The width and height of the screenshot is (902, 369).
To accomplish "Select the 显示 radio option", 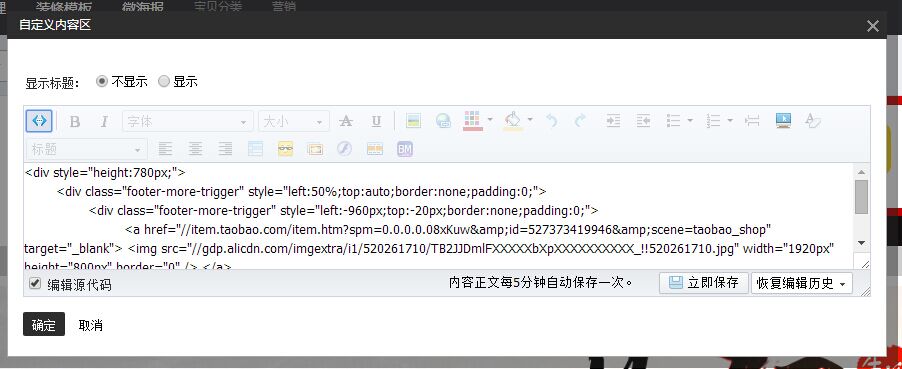I will pyautogui.click(x=164, y=81).
